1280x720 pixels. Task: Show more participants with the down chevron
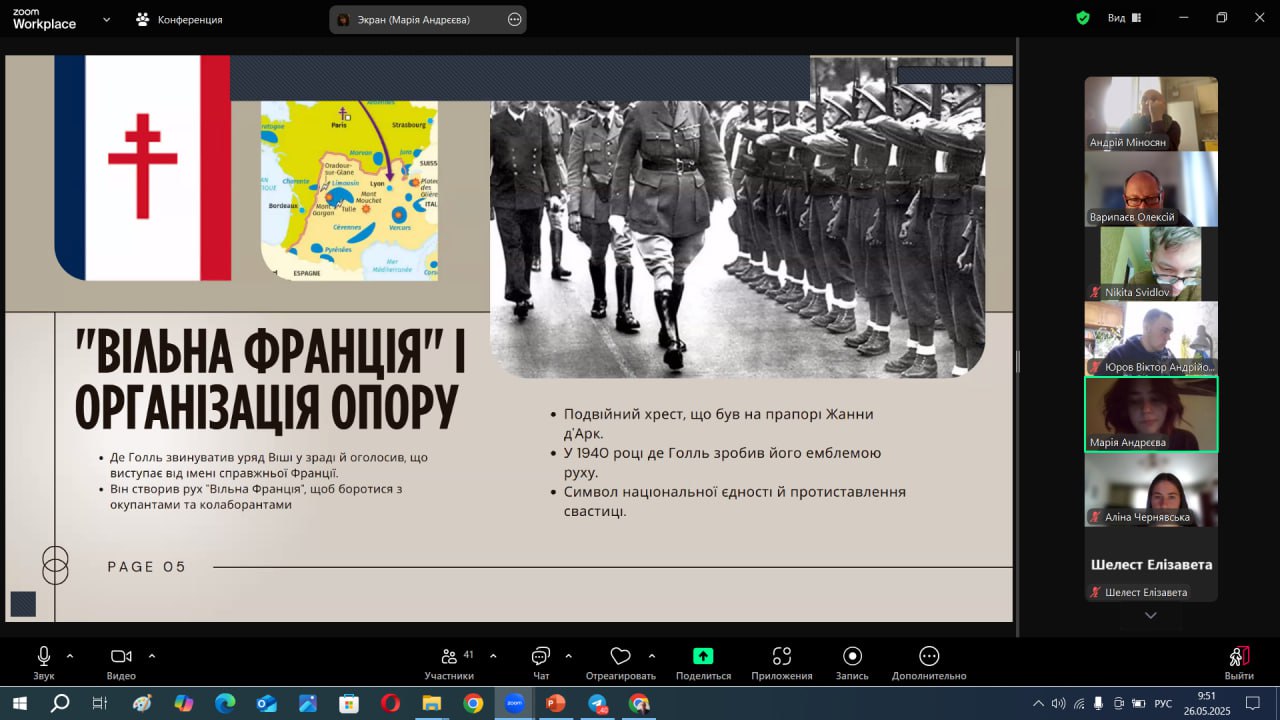click(1151, 615)
